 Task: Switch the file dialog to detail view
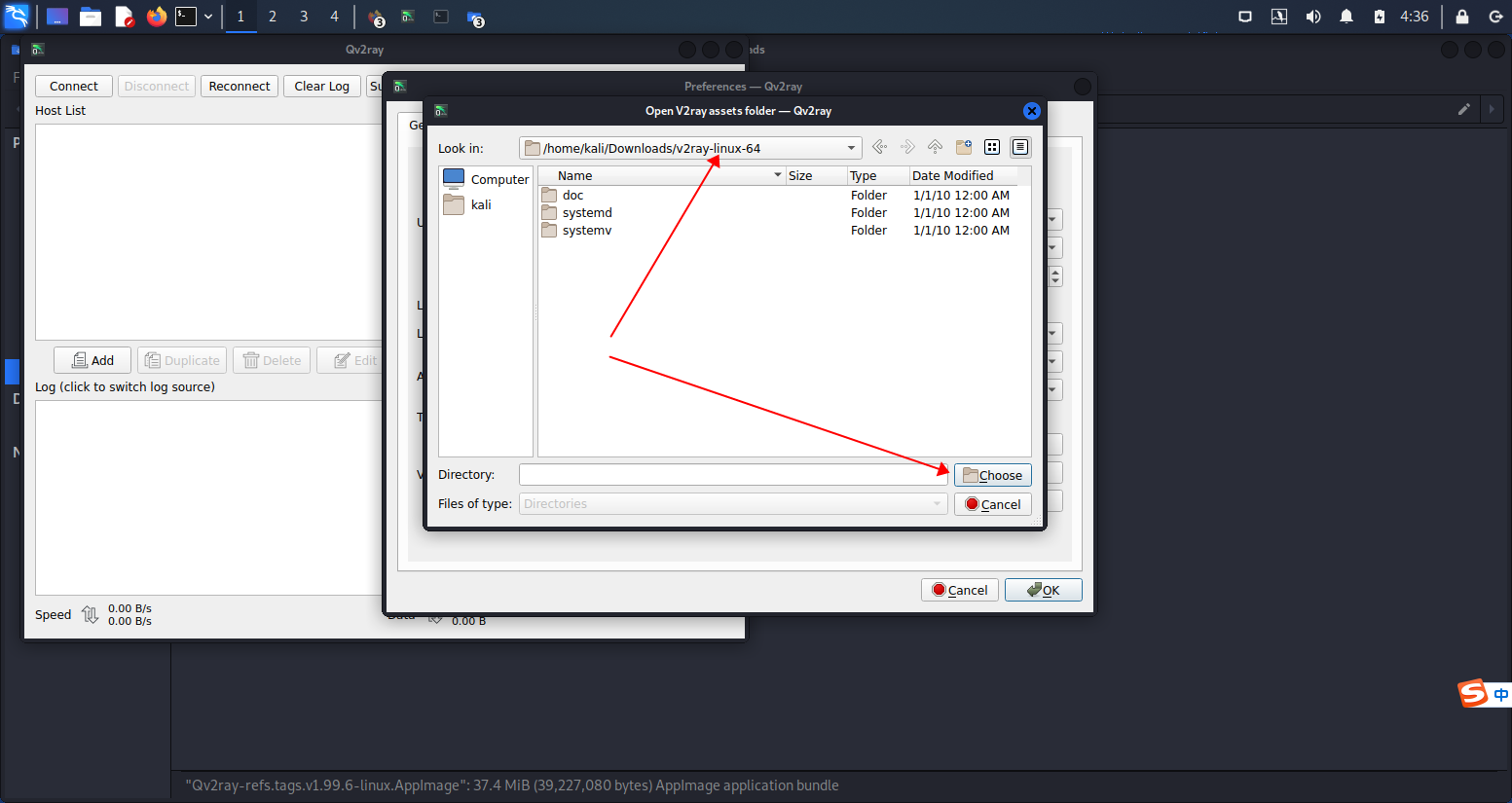(x=1020, y=147)
